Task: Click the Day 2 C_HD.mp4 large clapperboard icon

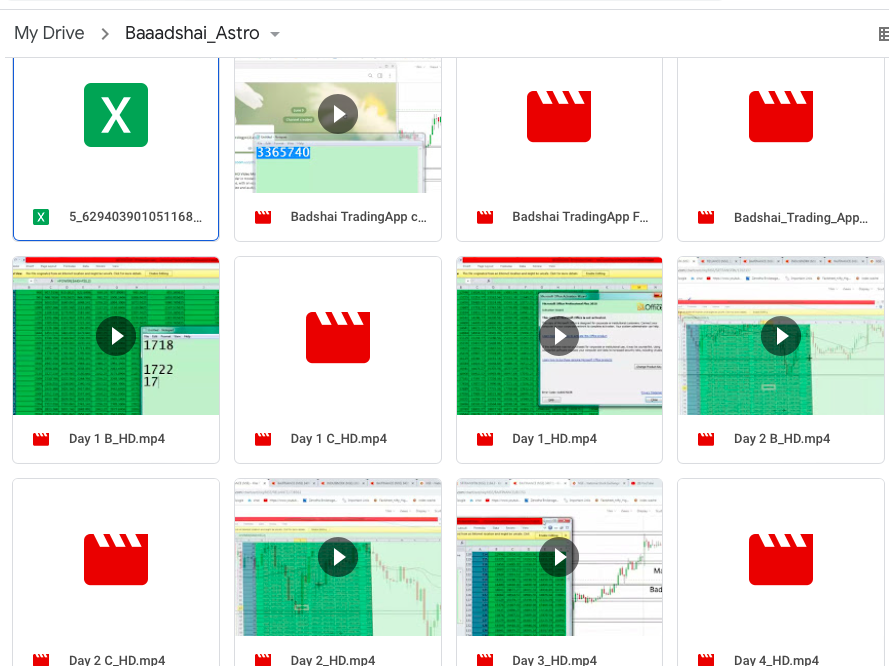Action: click(116, 558)
